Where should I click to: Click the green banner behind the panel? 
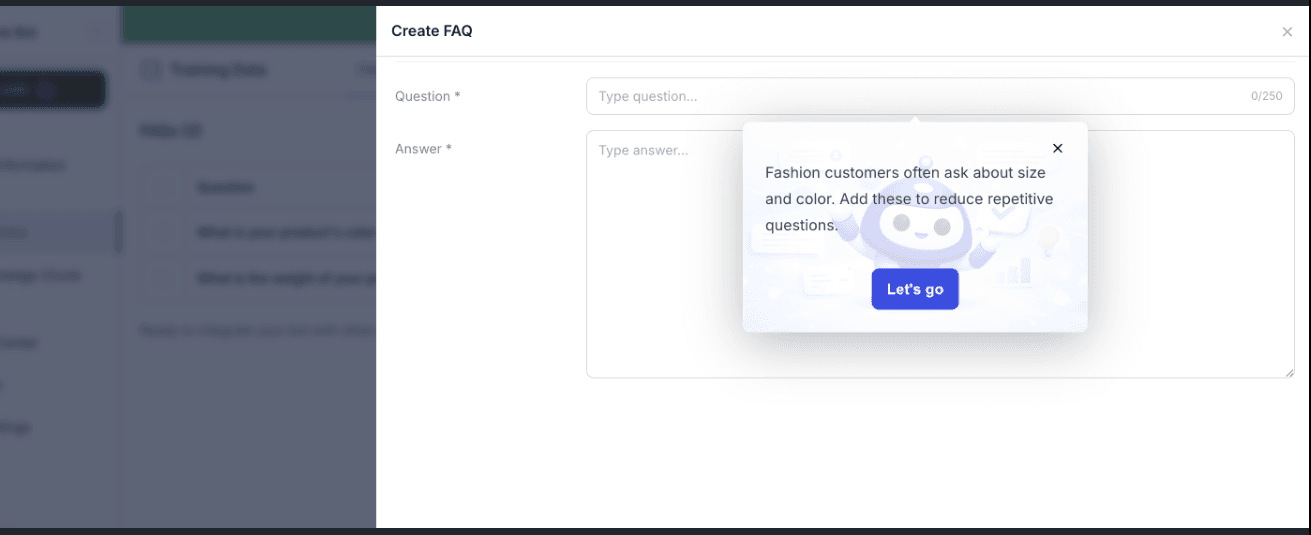[248, 24]
